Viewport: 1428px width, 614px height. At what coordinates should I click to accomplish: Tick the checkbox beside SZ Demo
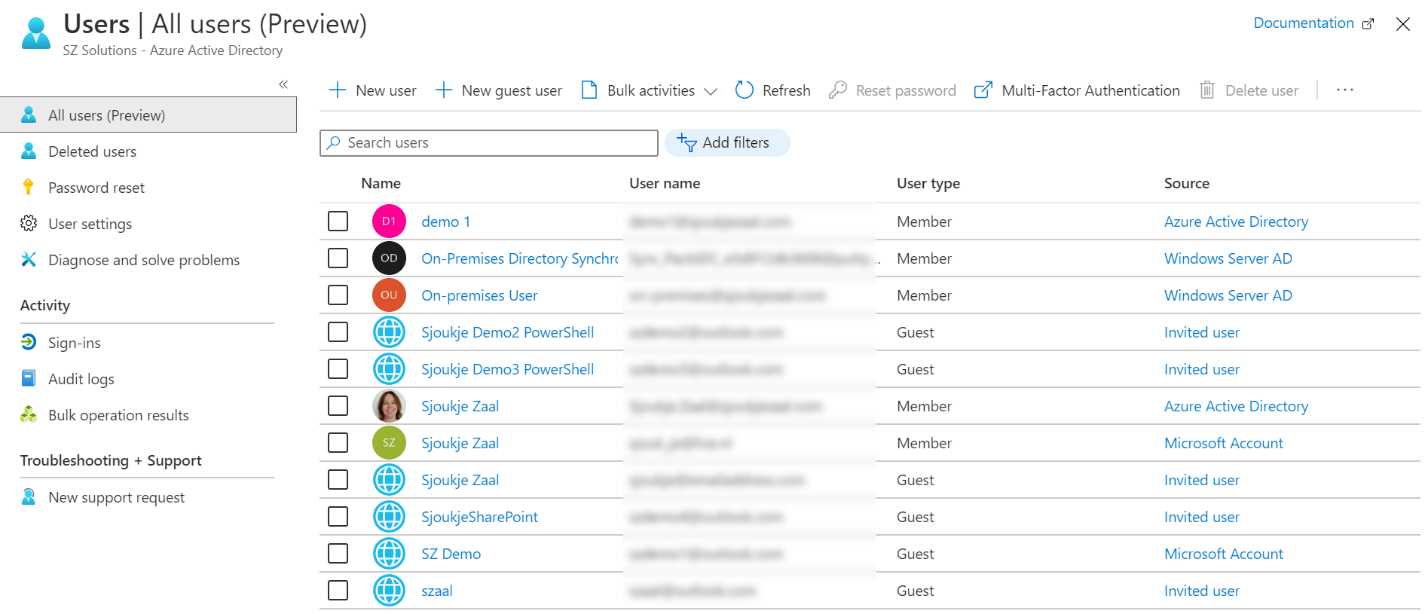tap(338, 553)
